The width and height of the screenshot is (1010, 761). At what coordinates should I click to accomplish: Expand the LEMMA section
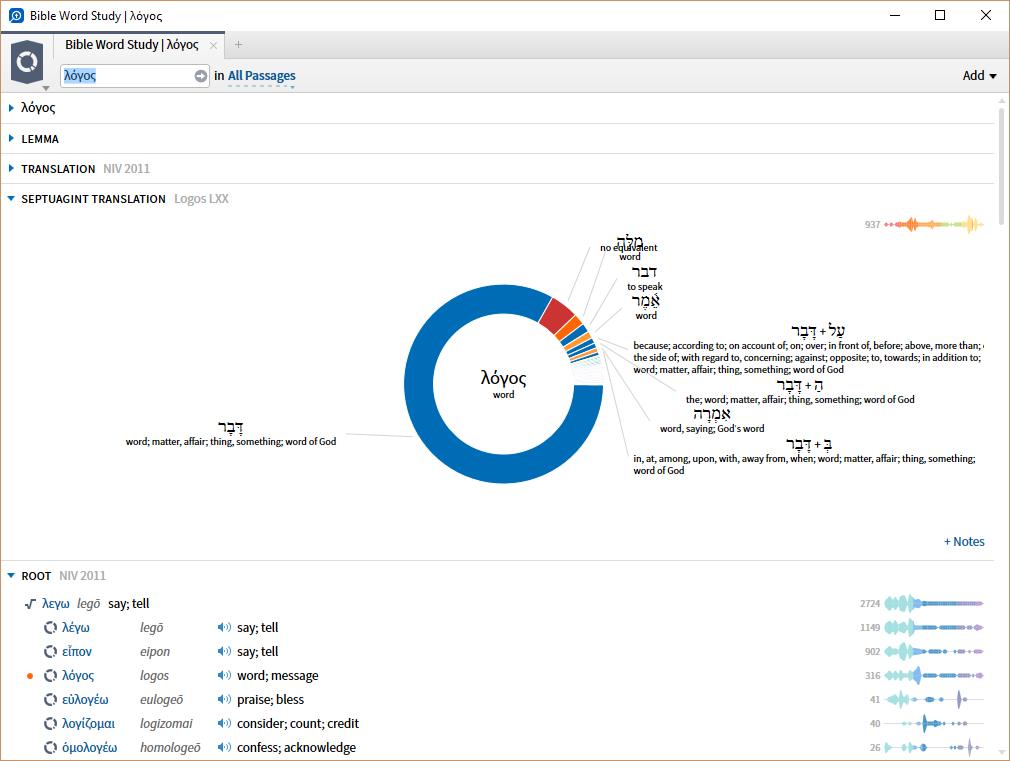(x=11, y=138)
